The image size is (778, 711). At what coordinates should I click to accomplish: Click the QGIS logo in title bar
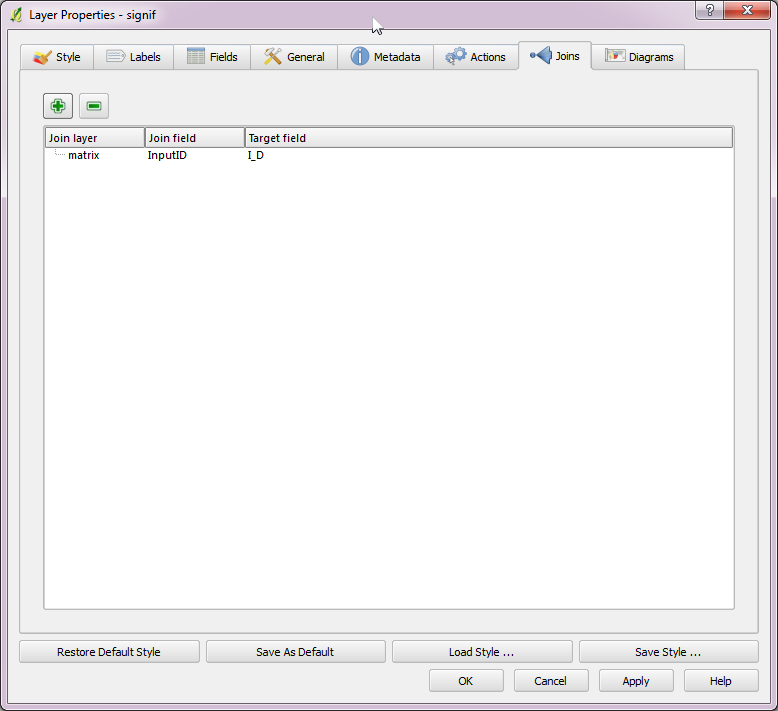pos(16,15)
